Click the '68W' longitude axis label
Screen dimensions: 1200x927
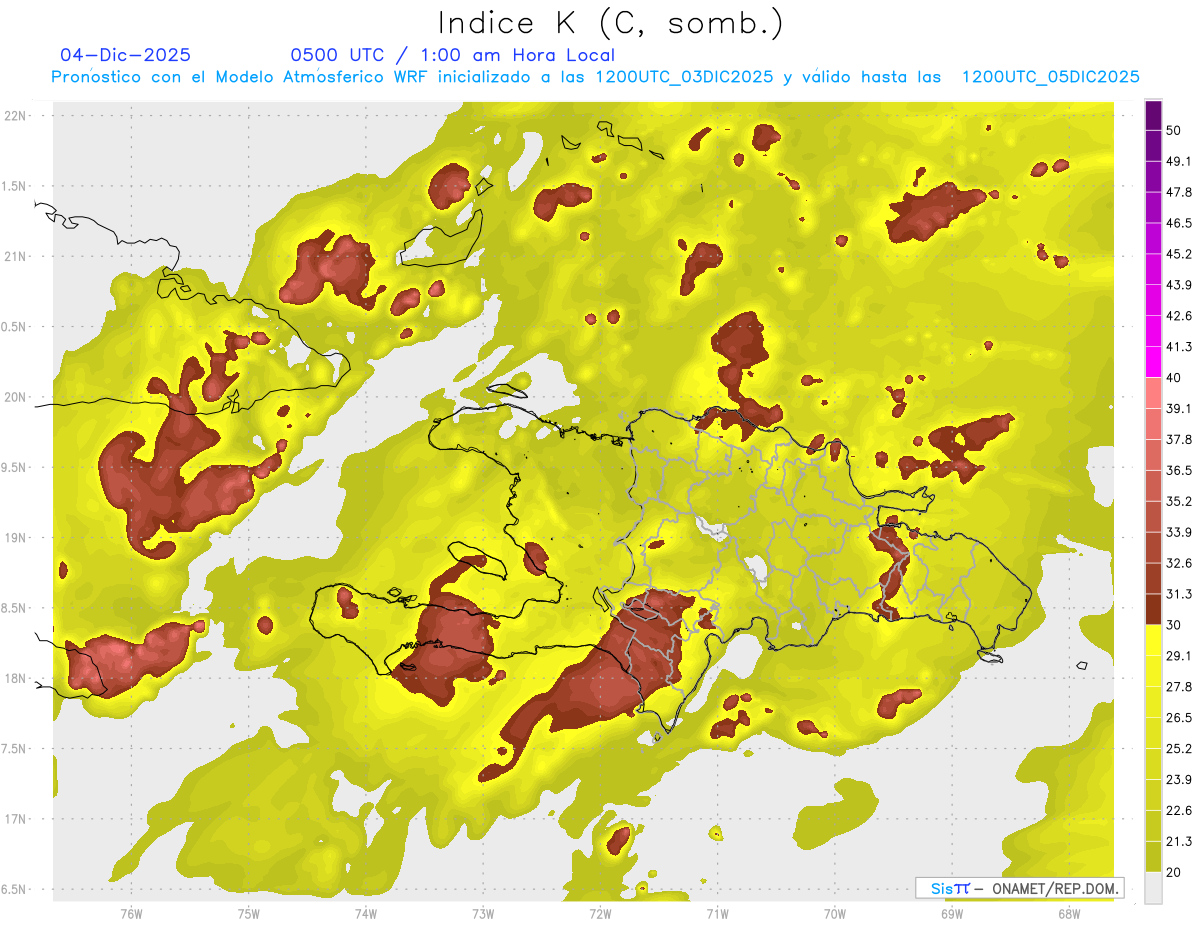click(1069, 914)
